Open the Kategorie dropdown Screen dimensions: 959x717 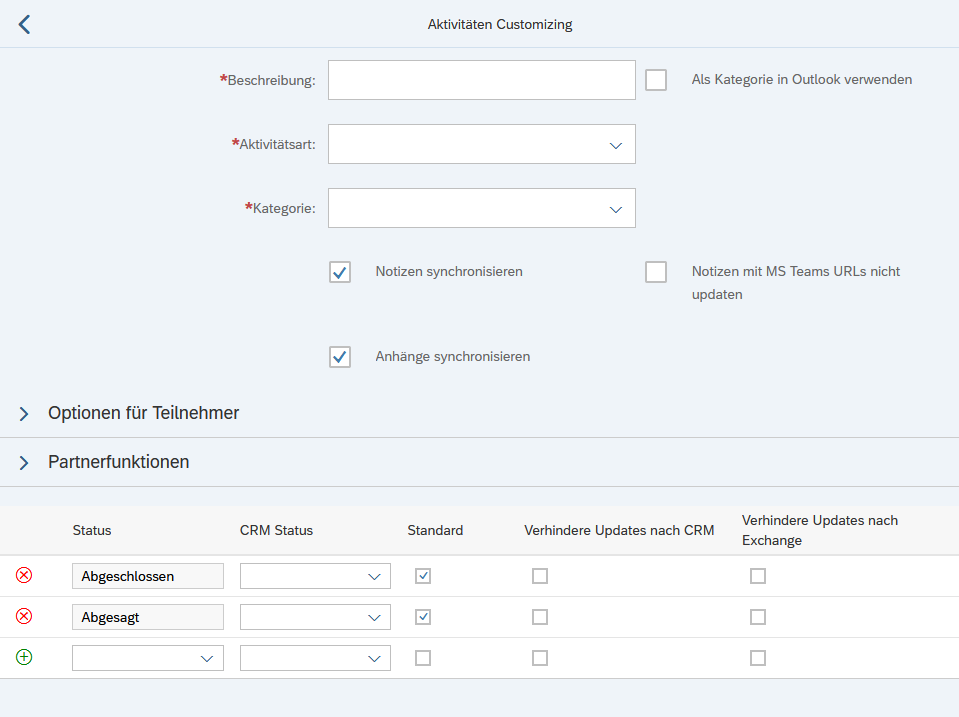(x=615, y=209)
